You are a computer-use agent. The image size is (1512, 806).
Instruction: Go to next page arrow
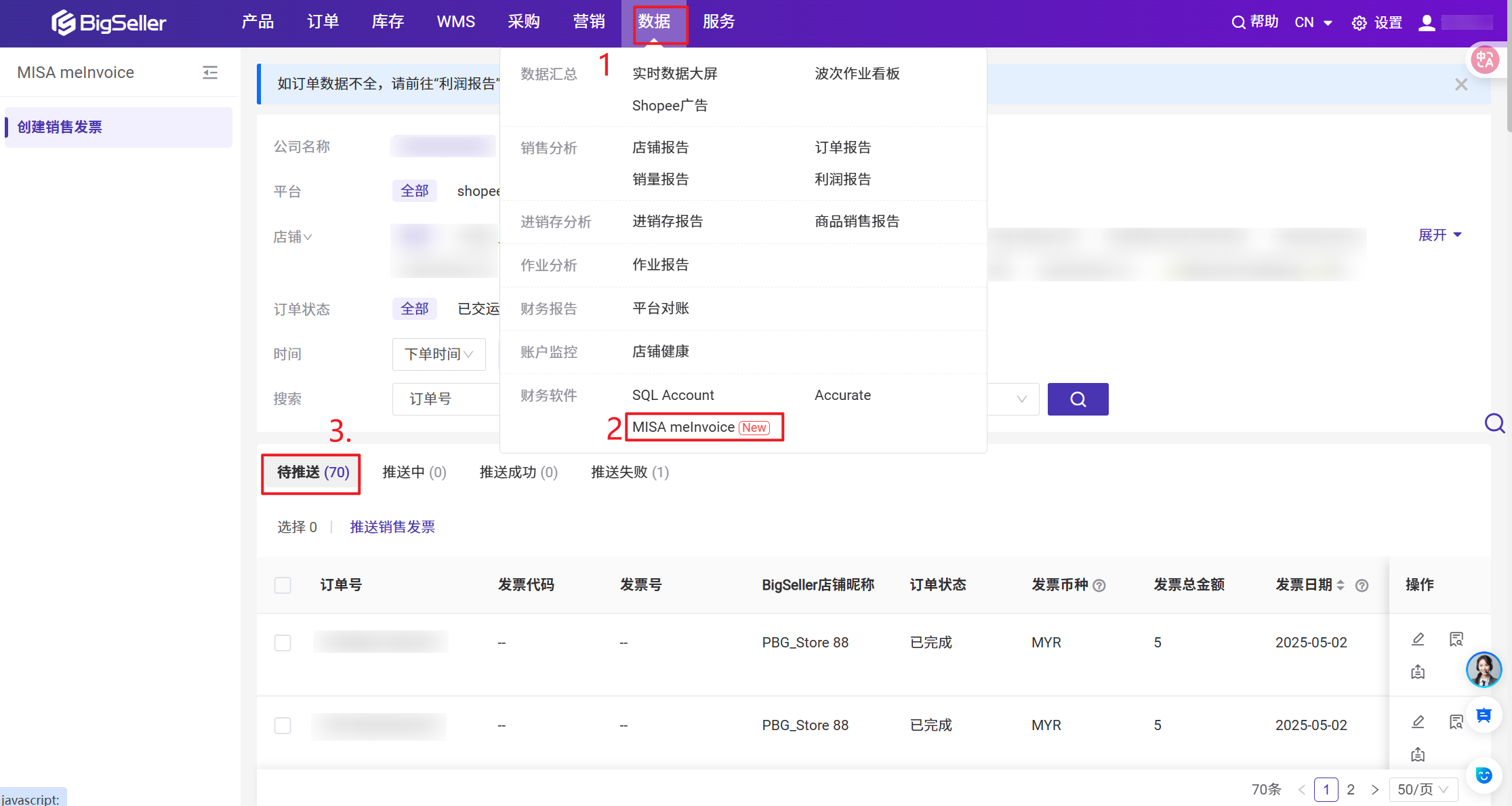[1374, 790]
